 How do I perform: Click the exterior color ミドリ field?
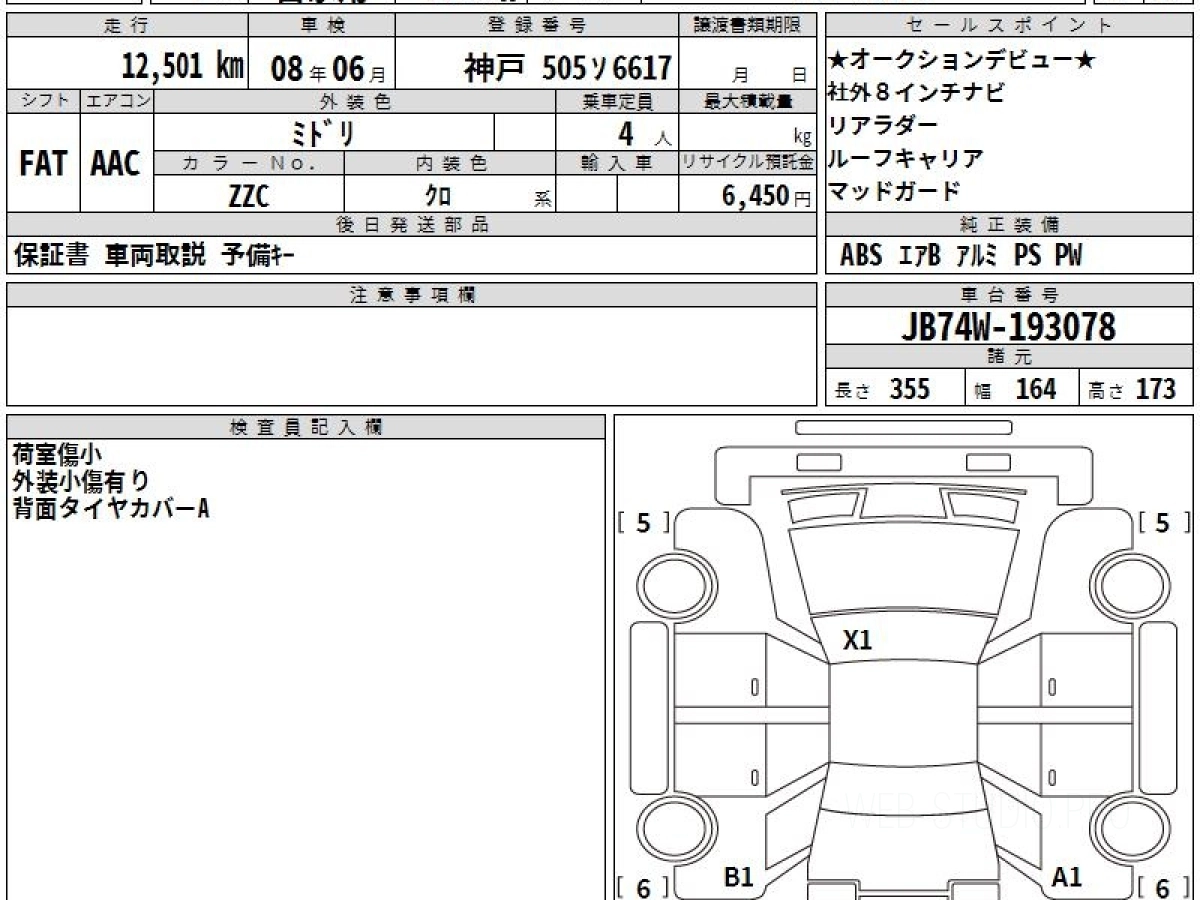[325, 133]
